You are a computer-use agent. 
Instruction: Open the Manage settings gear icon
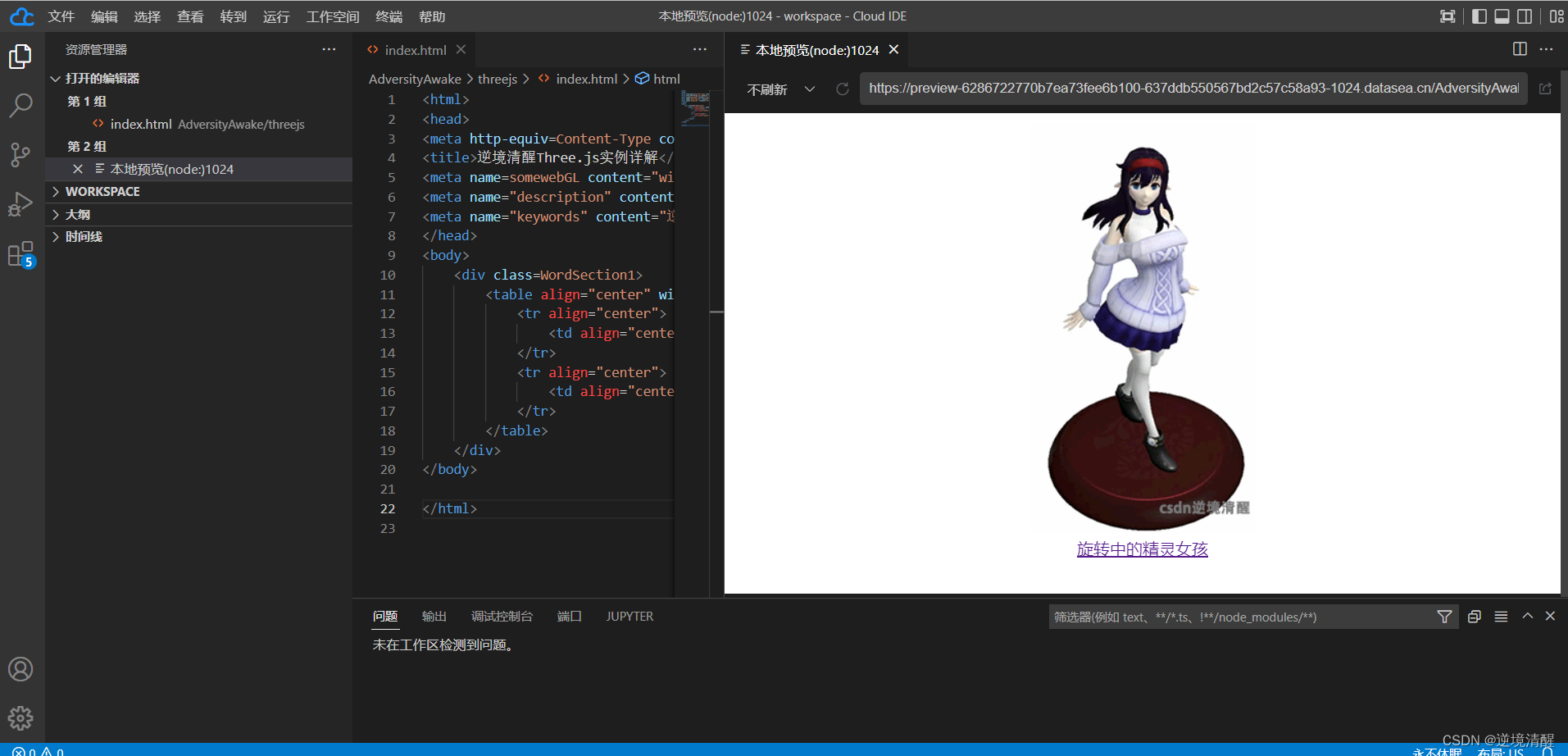20,718
